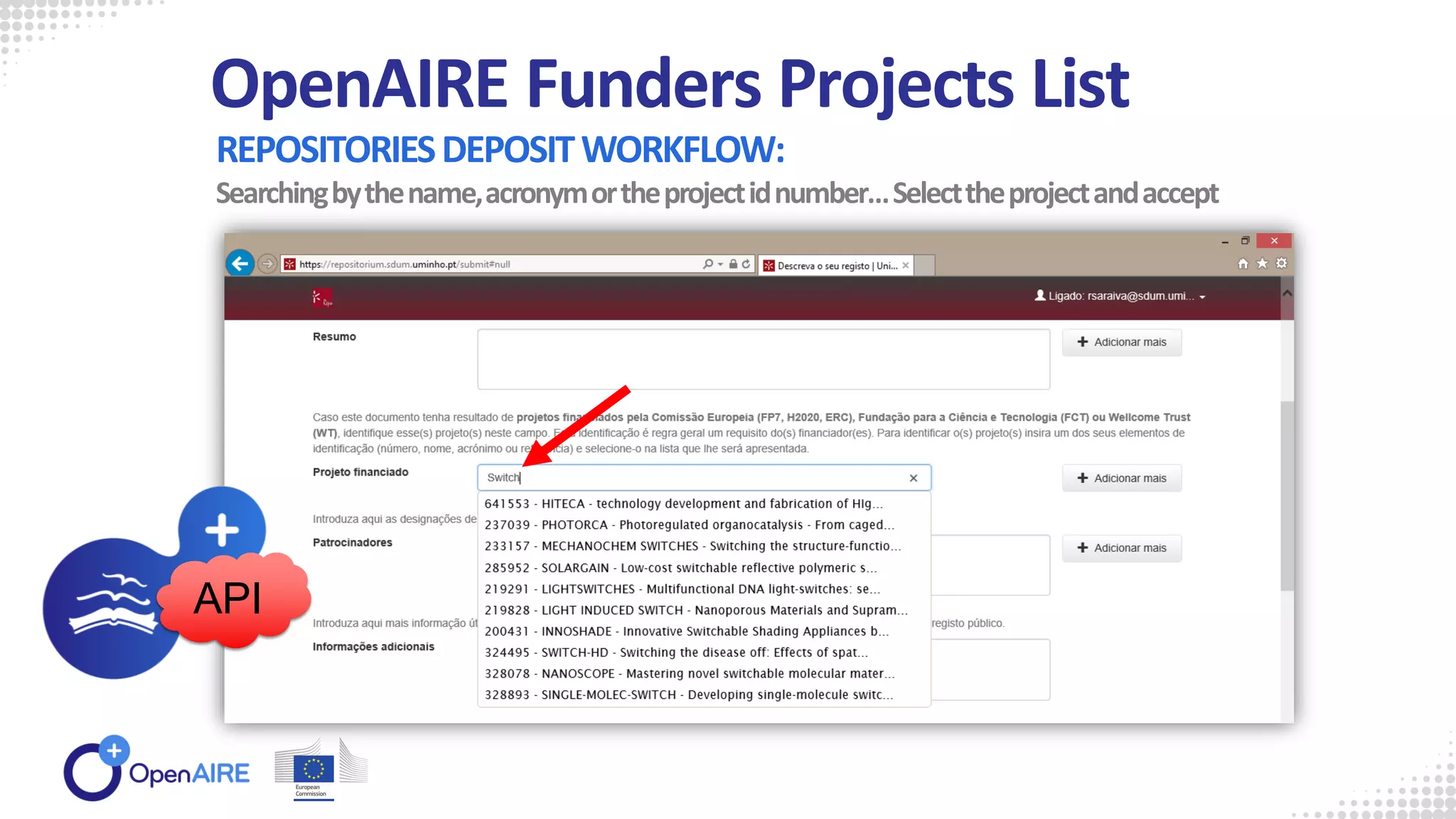Expand the rsaraiva@sdum user dropdown
This screenshot has height=819, width=1456.
pos(1202,297)
